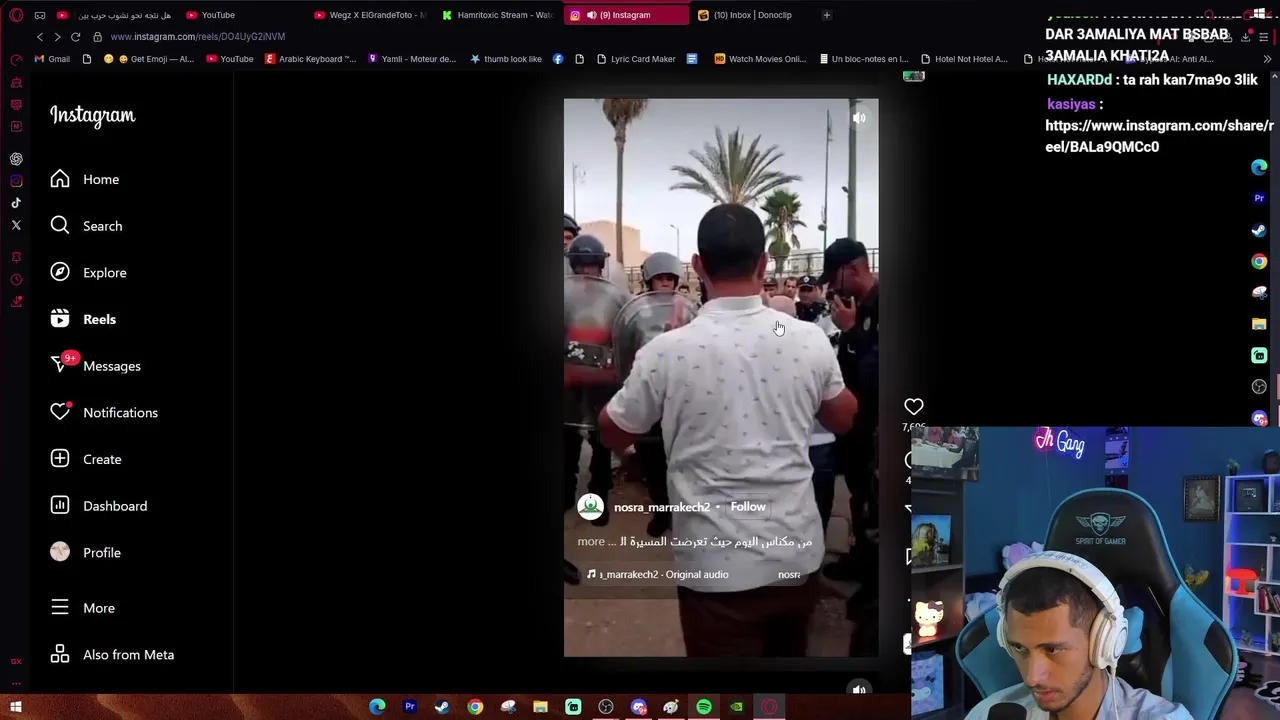Image resolution: width=1280 pixels, height=720 pixels.
Task: Open OBS Studio from taskbar
Action: 606,708
